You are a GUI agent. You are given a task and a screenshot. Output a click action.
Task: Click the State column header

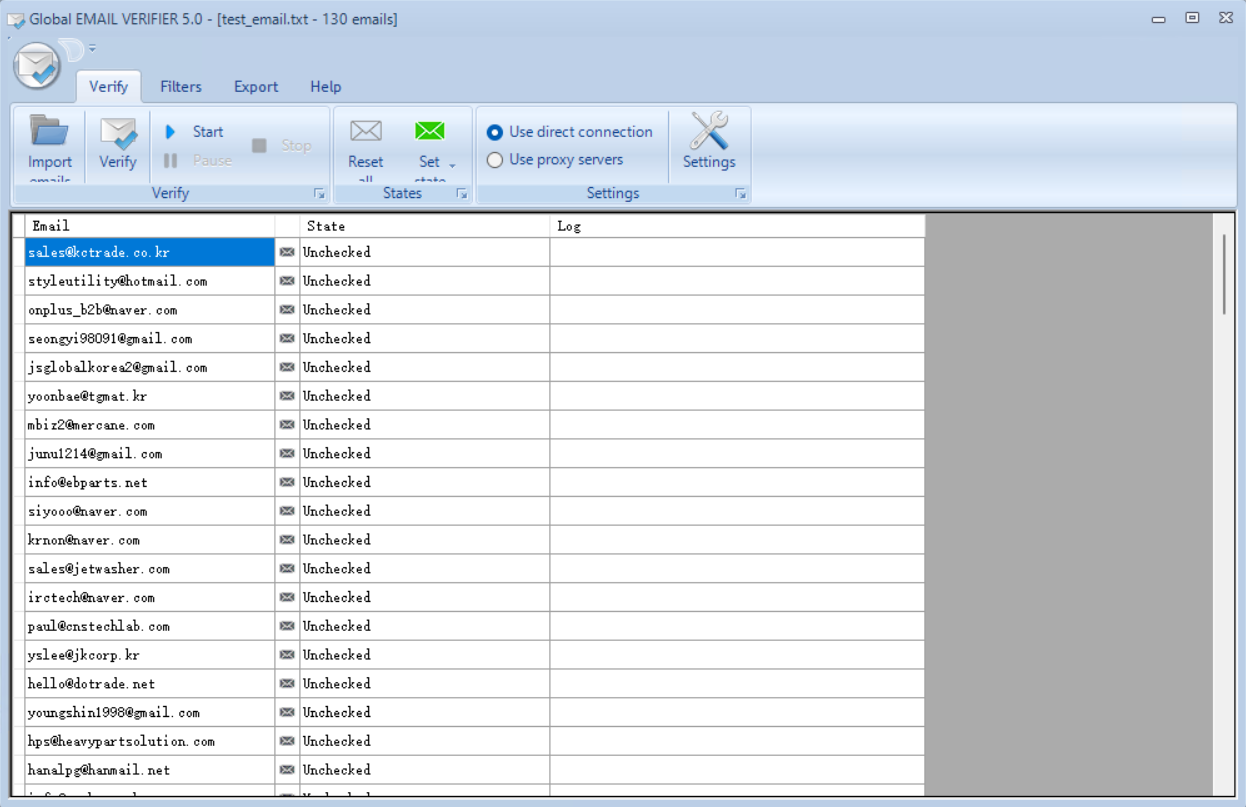(425, 226)
